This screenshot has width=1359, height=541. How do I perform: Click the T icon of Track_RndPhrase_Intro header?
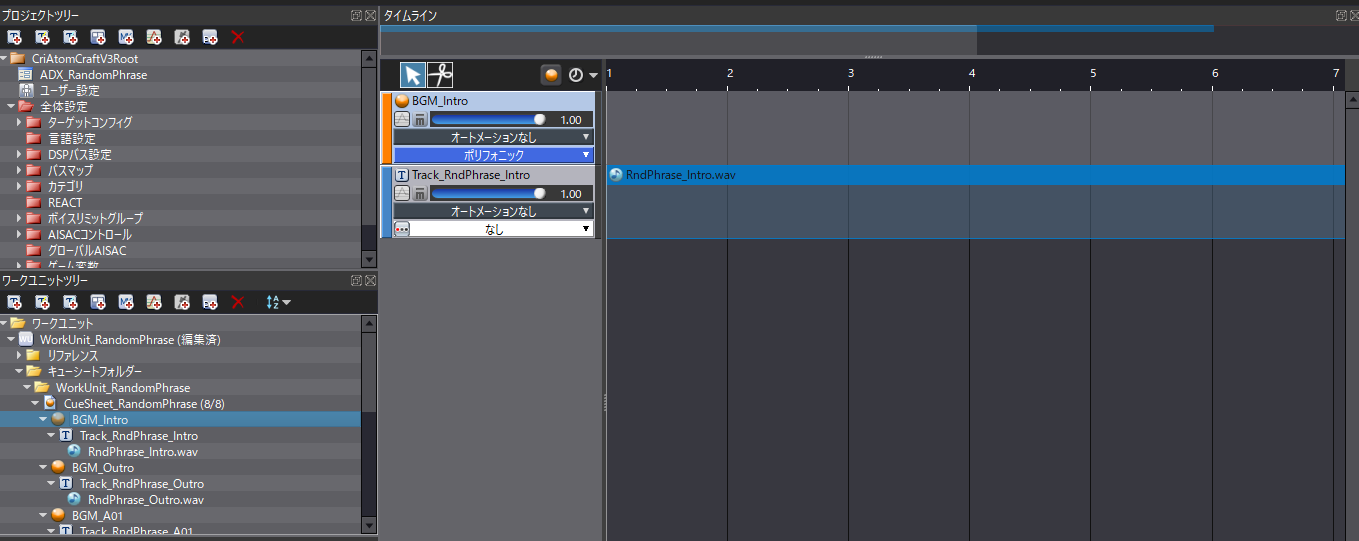[402, 175]
